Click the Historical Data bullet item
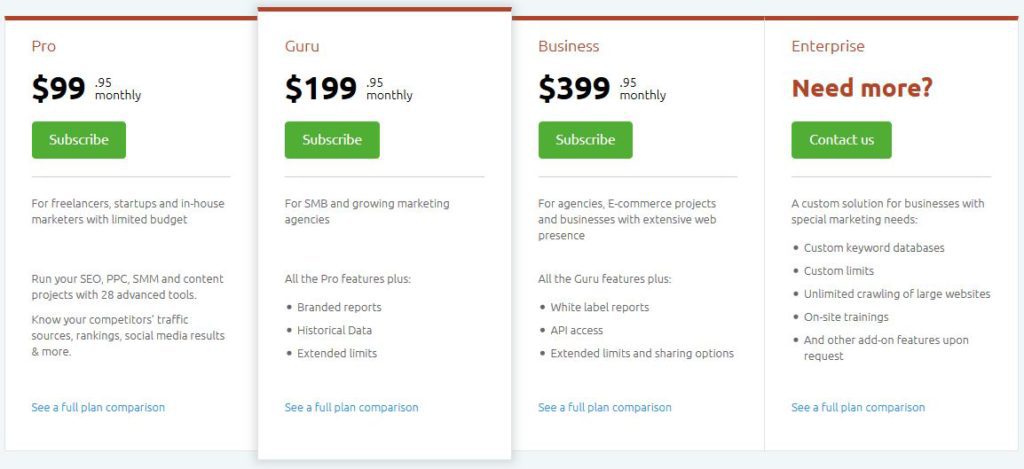Viewport: 1024px width, 469px height. pos(334,331)
